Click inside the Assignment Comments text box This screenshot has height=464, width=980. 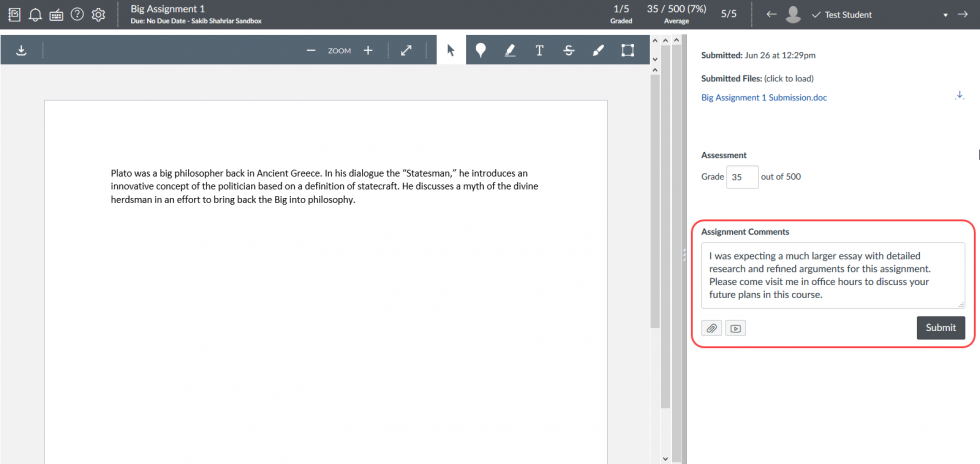(x=833, y=275)
